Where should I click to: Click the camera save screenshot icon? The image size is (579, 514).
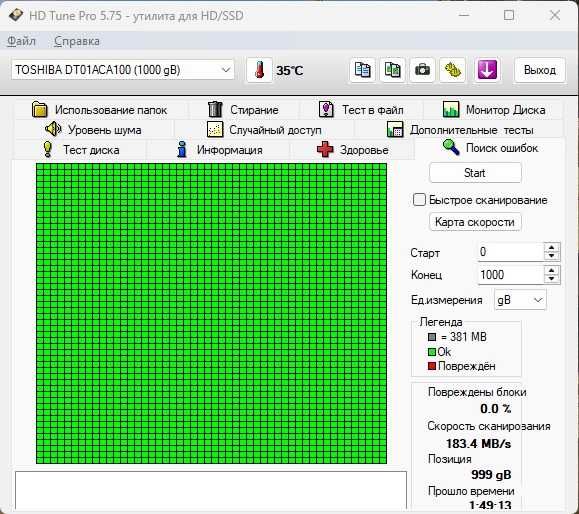[x=422, y=70]
